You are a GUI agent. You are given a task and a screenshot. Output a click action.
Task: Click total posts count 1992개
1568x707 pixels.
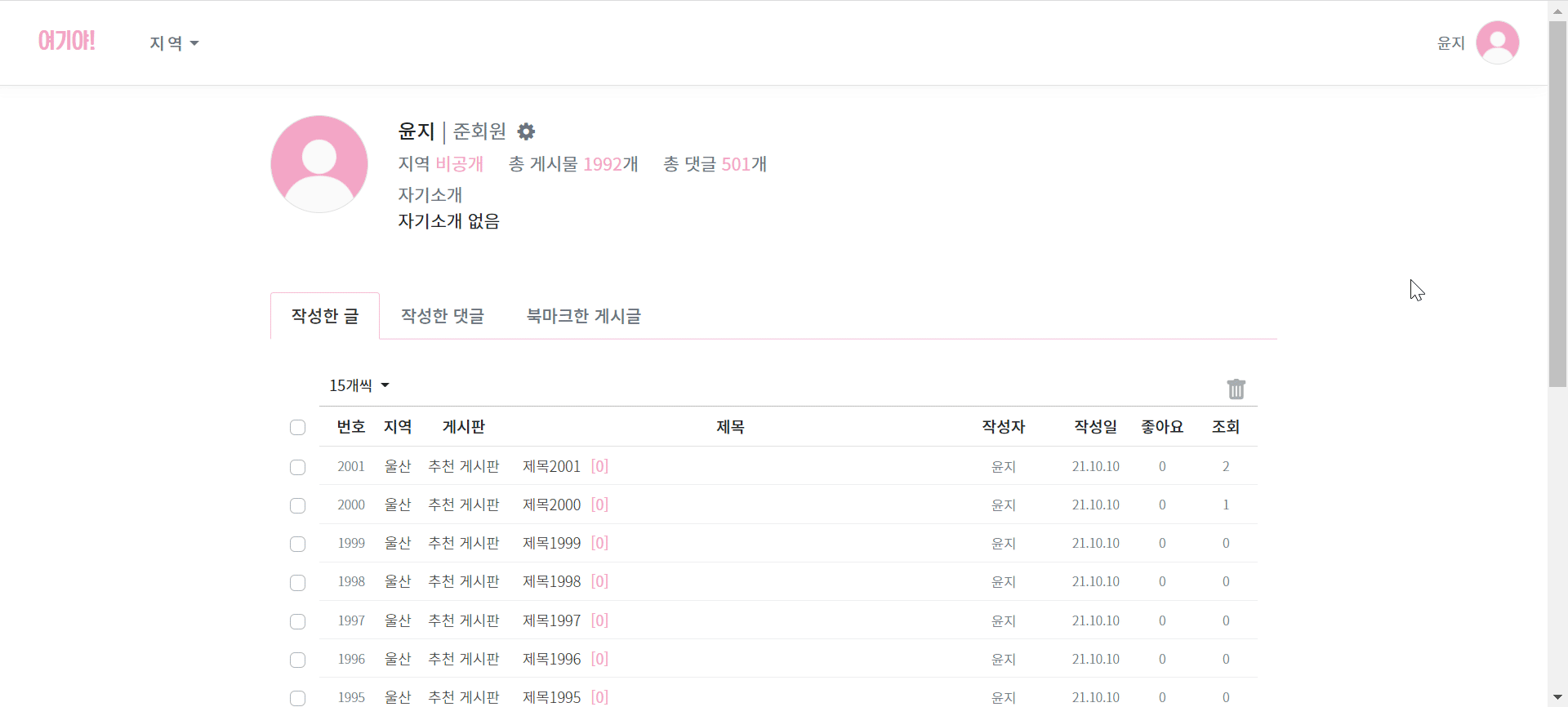point(611,164)
